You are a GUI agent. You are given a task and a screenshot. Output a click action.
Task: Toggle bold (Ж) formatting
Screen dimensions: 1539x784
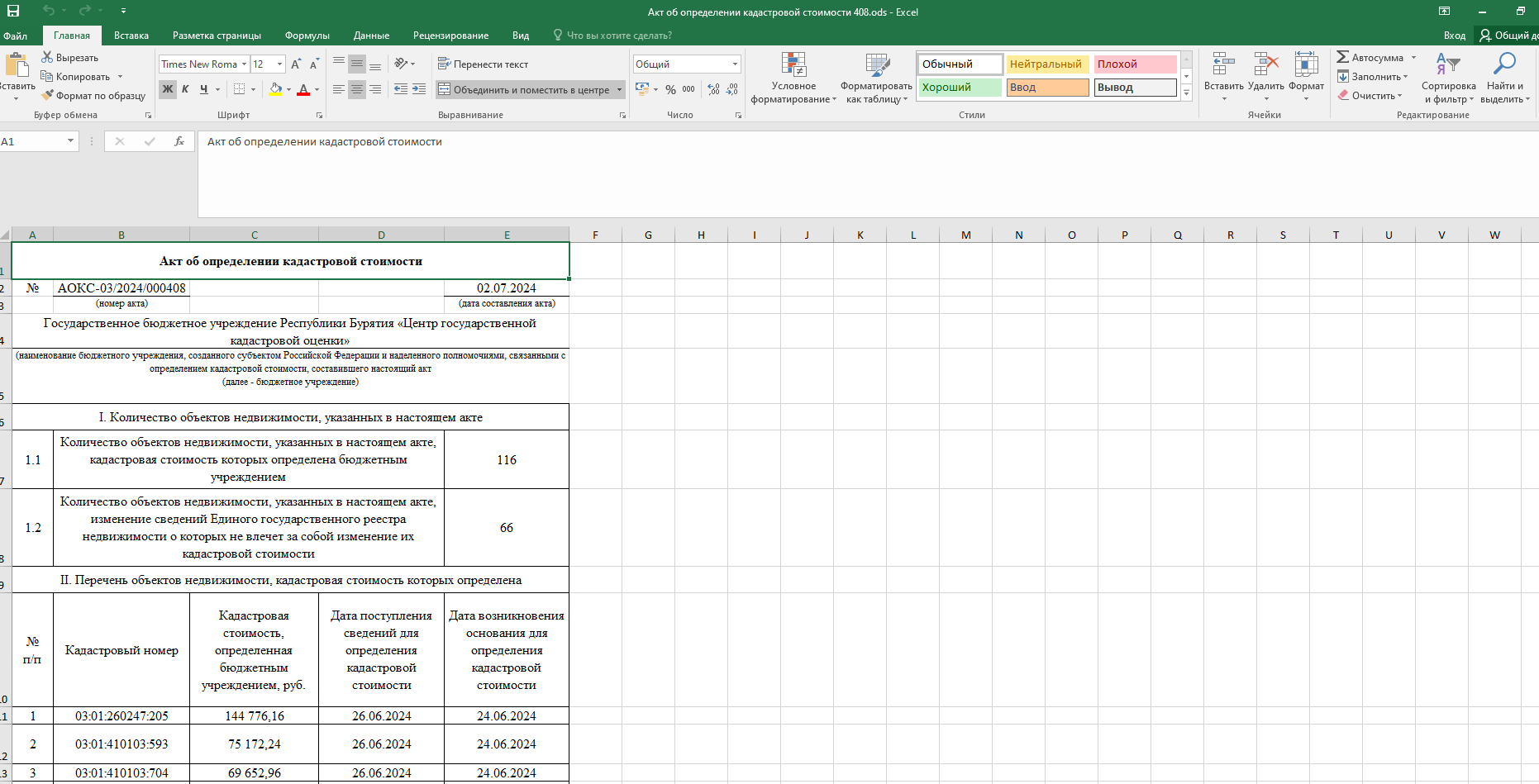(168, 89)
